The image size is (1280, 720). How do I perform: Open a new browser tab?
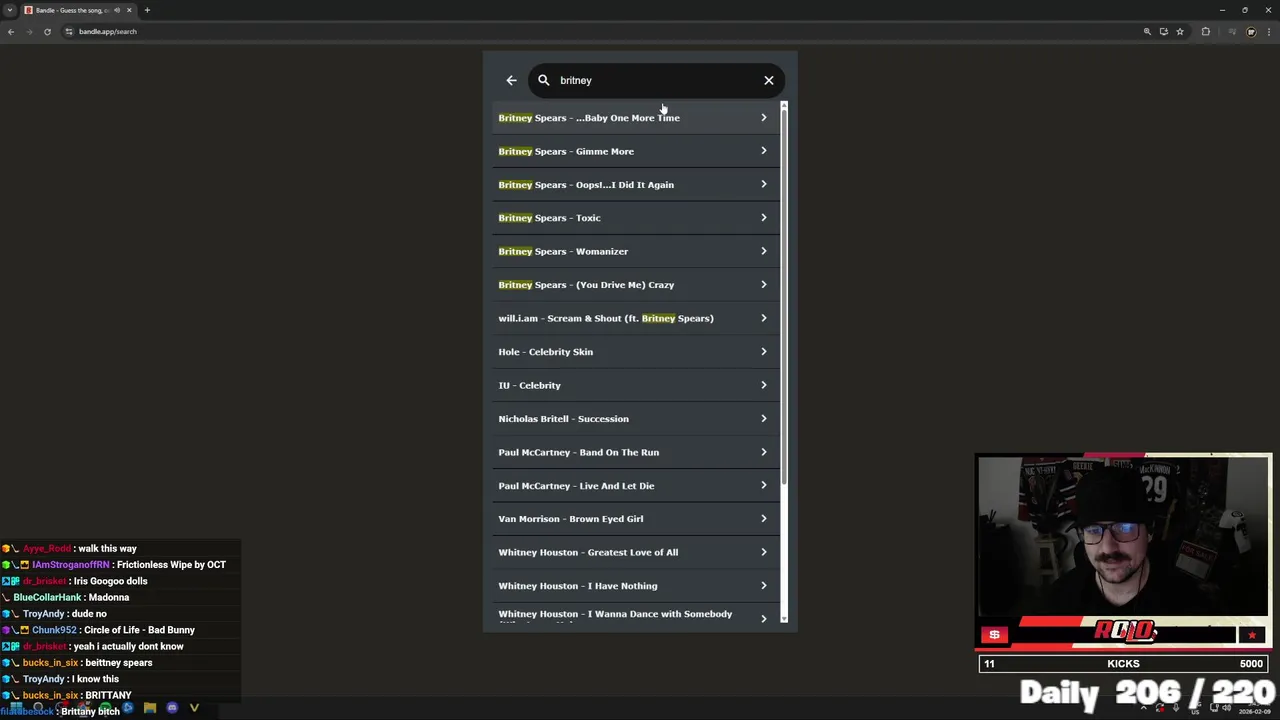[147, 10]
